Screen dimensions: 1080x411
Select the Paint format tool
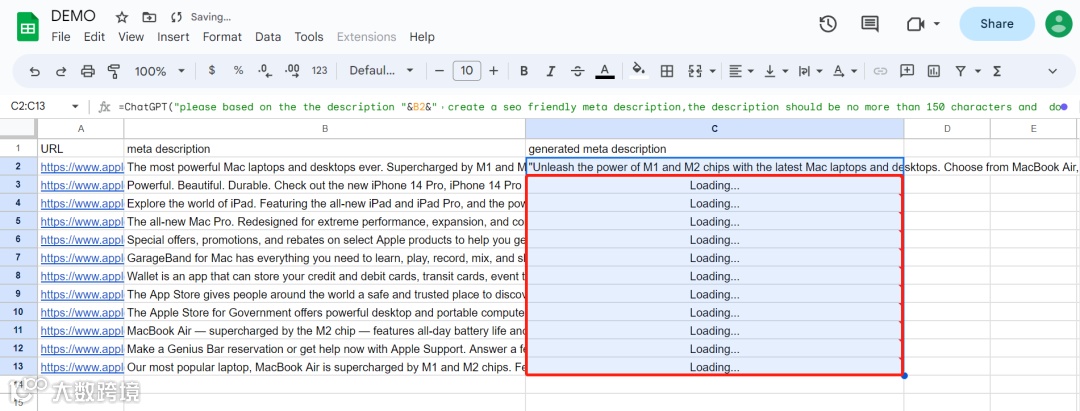[114, 71]
